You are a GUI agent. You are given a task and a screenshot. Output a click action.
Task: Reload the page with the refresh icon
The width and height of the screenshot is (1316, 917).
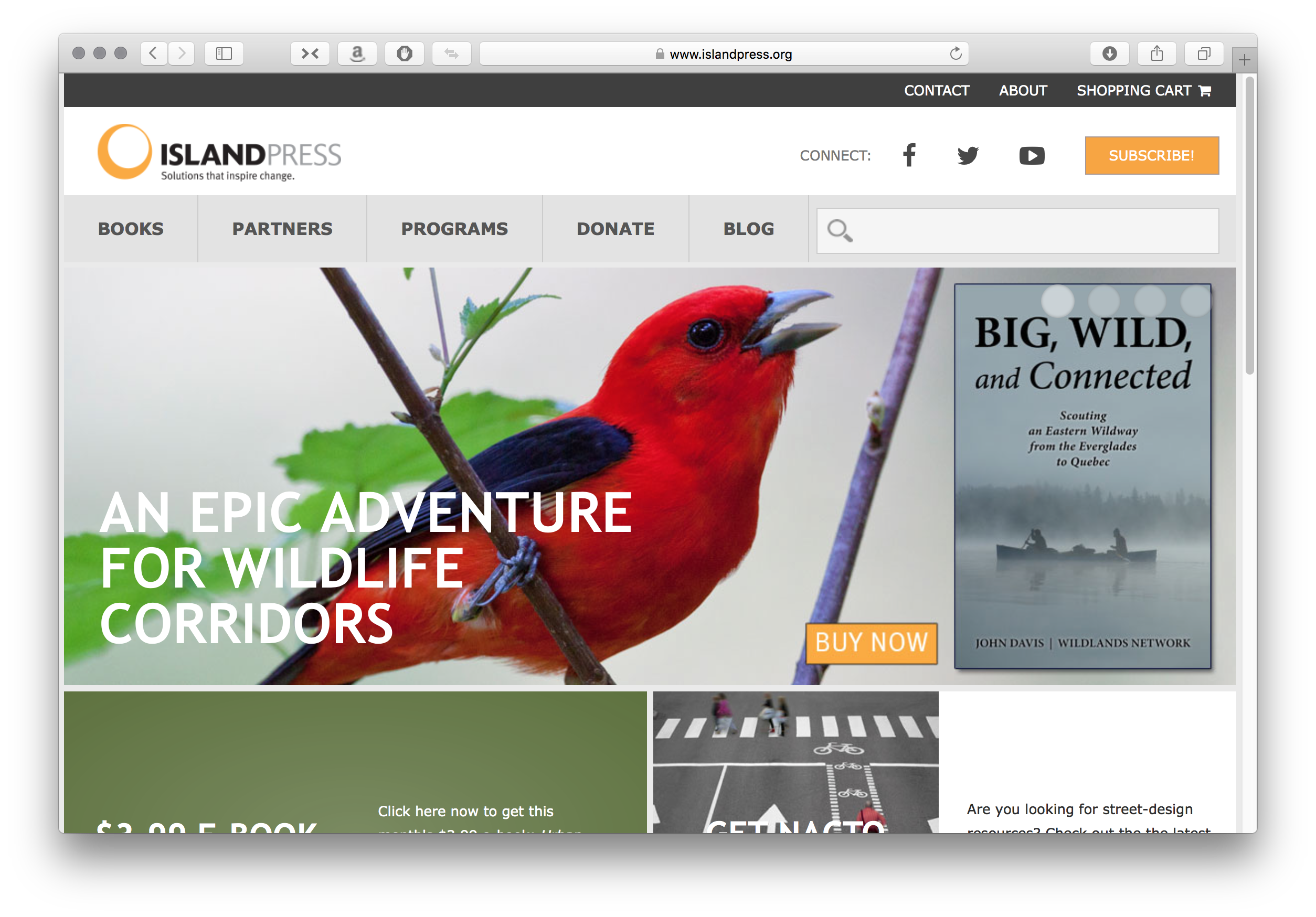[x=955, y=54]
